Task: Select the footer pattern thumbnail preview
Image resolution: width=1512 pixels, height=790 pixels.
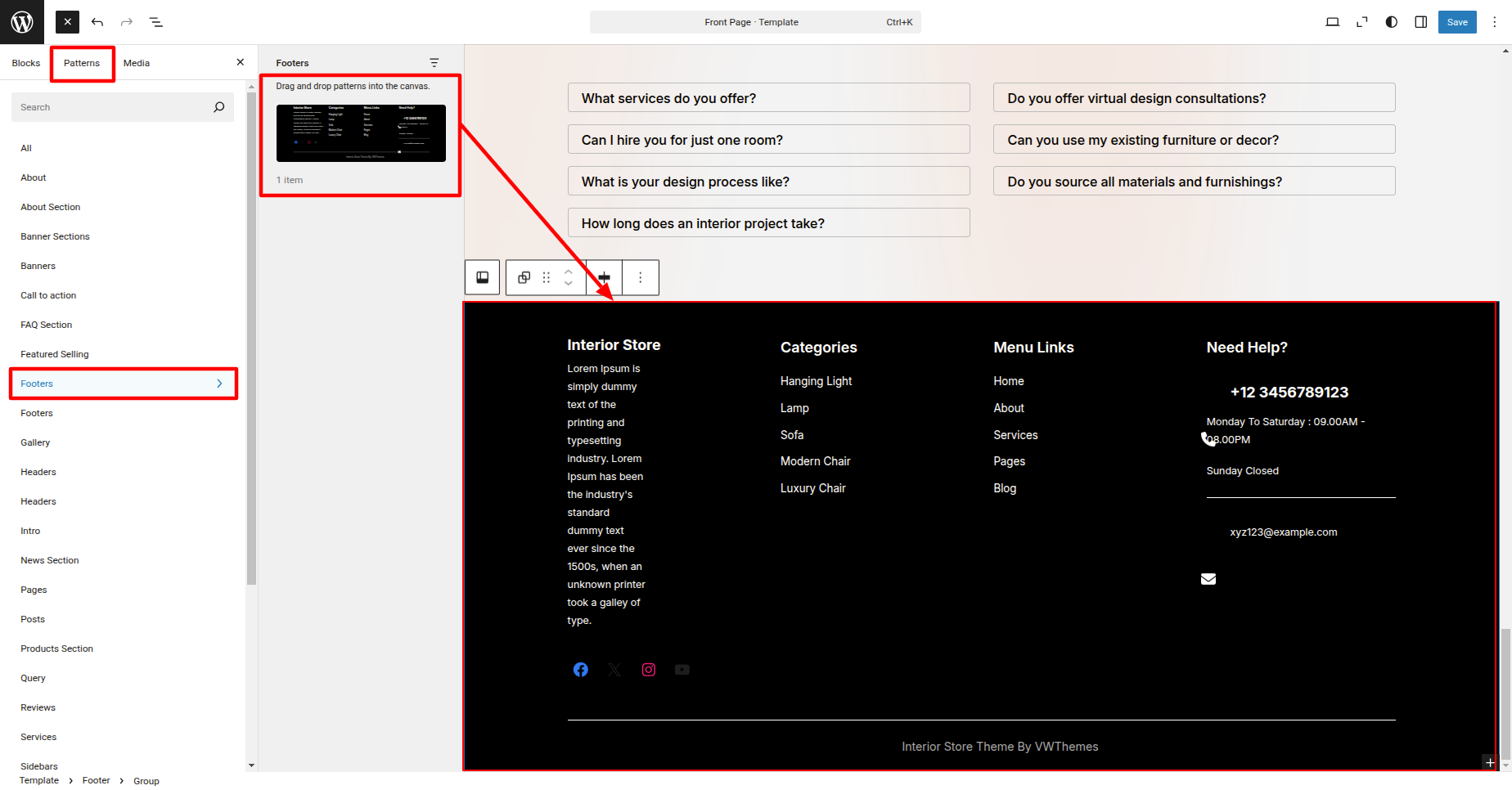Action: [x=361, y=133]
